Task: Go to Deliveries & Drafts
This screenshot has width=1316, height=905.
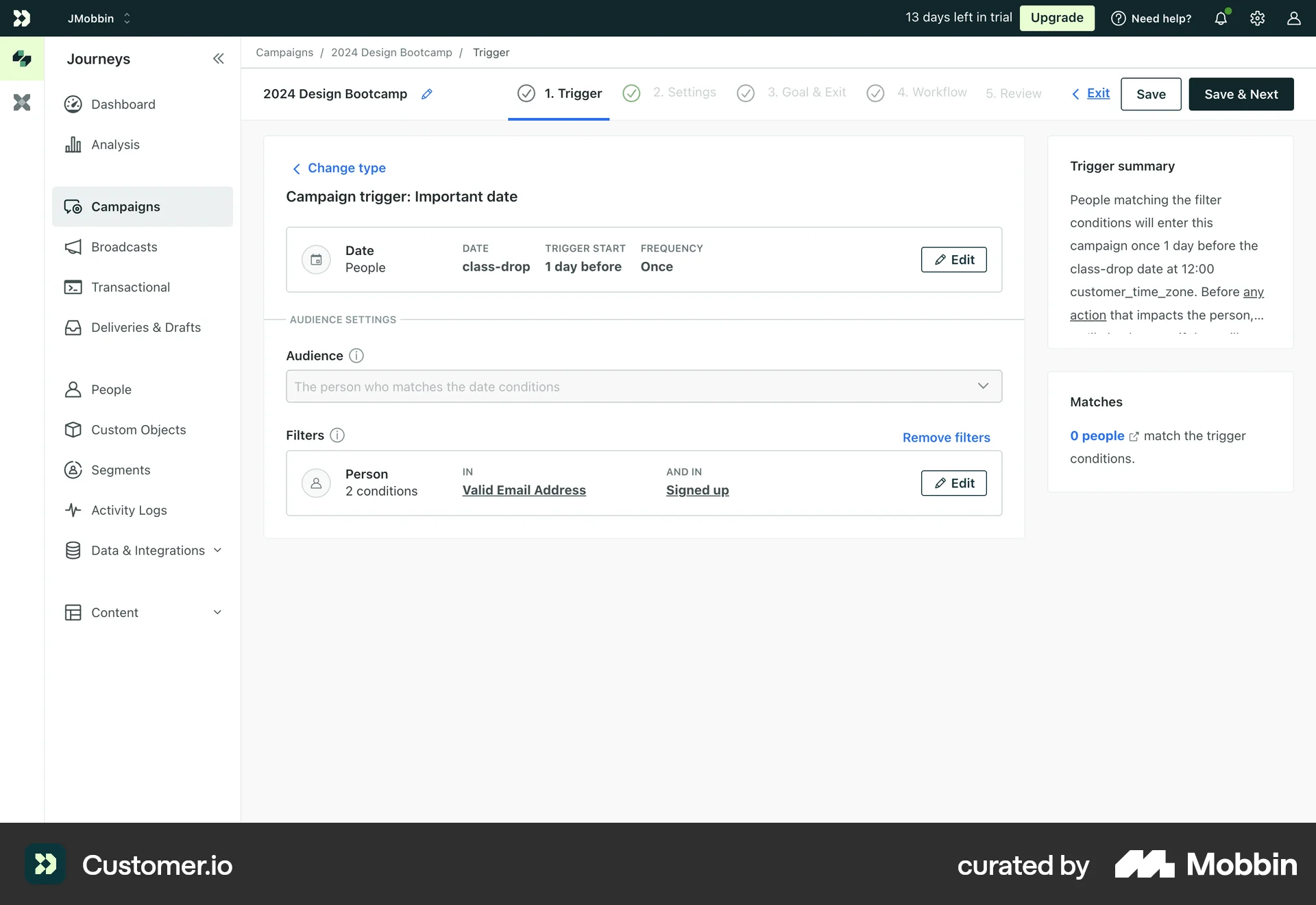Action: click(x=146, y=327)
